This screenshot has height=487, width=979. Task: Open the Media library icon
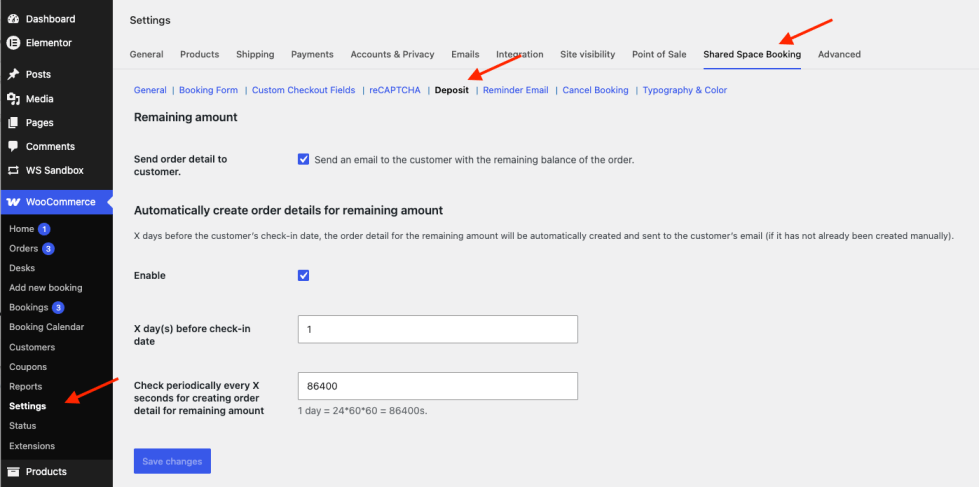click(x=13, y=99)
